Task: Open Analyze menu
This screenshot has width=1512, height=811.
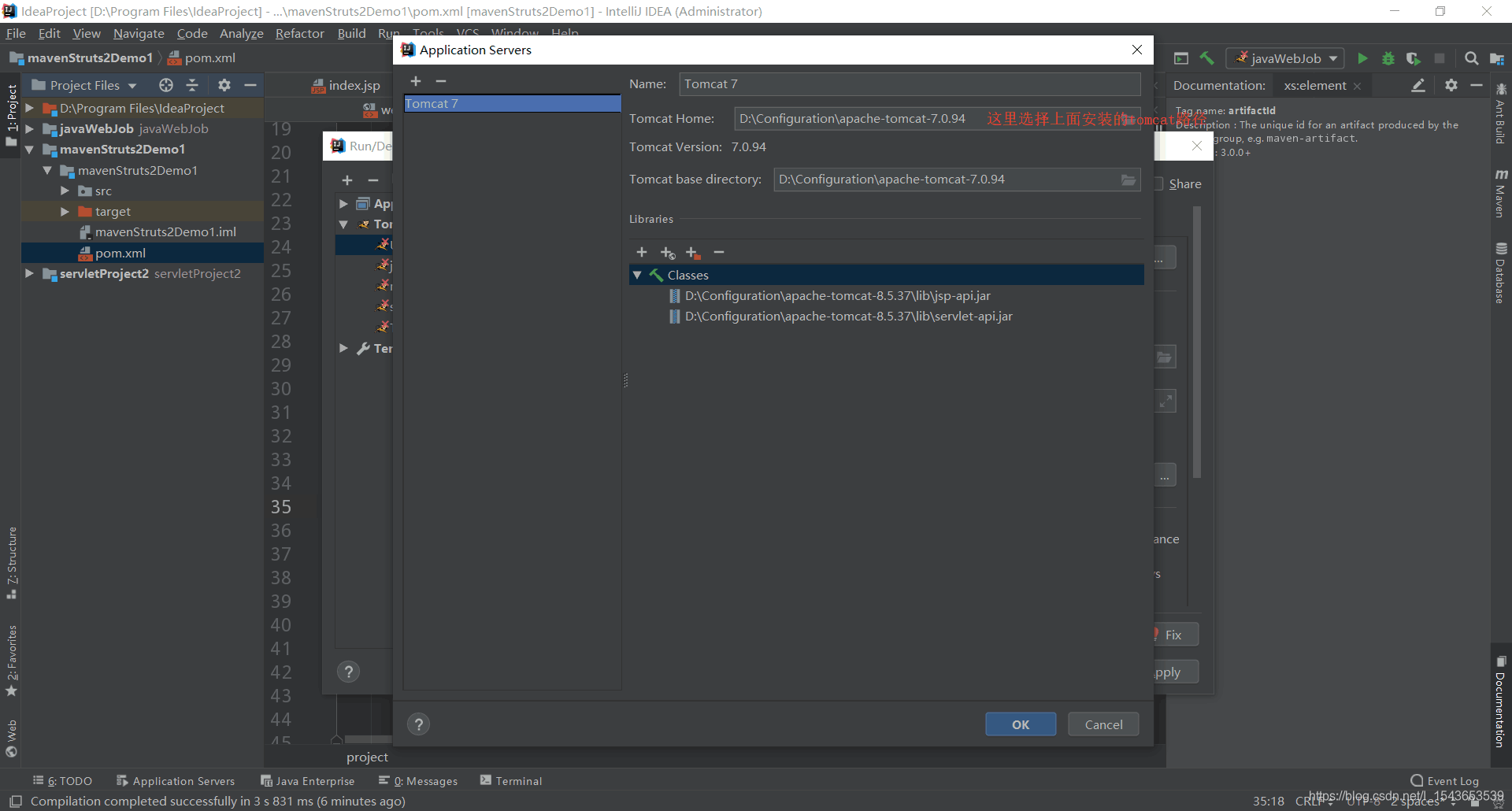Action: point(241,33)
